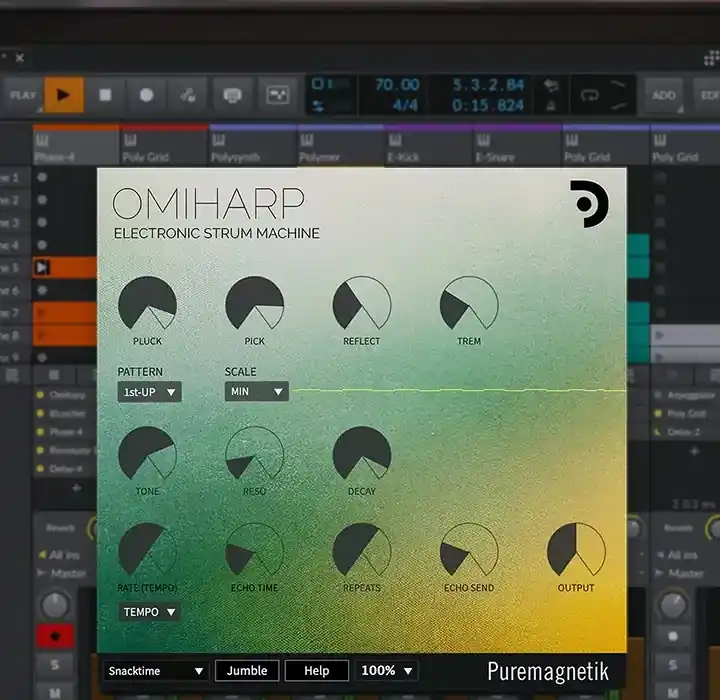
Task: Toggle the S solo button on left channel
Action: click(x=55, y=665)
